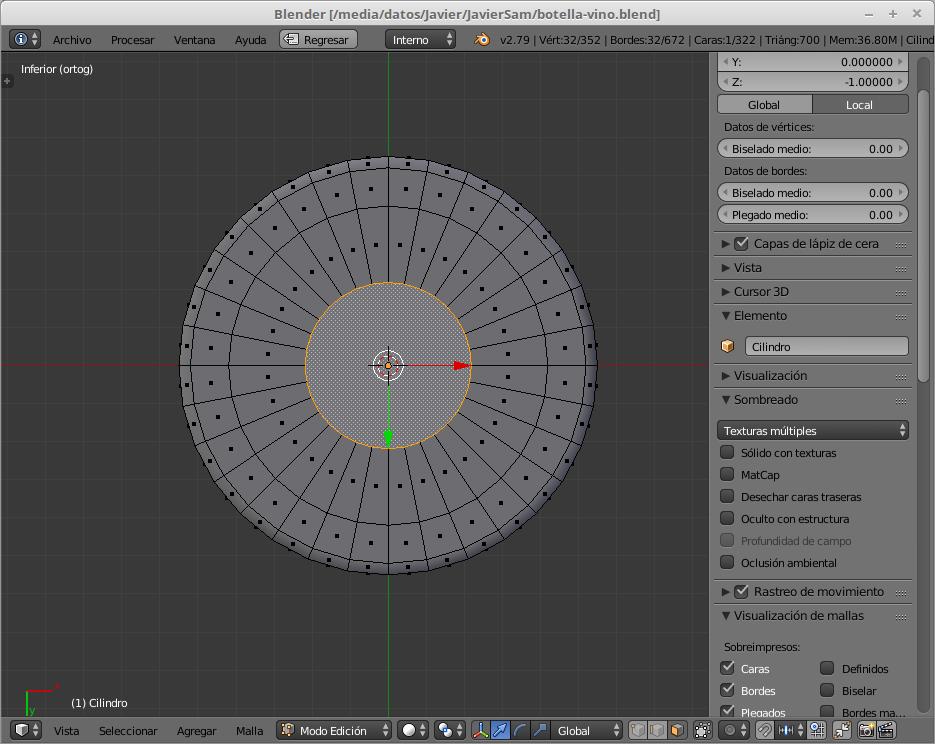The image size is (935, 744).
Task: Collapse the Sombreado panel
Action: [x=725, y=399]
